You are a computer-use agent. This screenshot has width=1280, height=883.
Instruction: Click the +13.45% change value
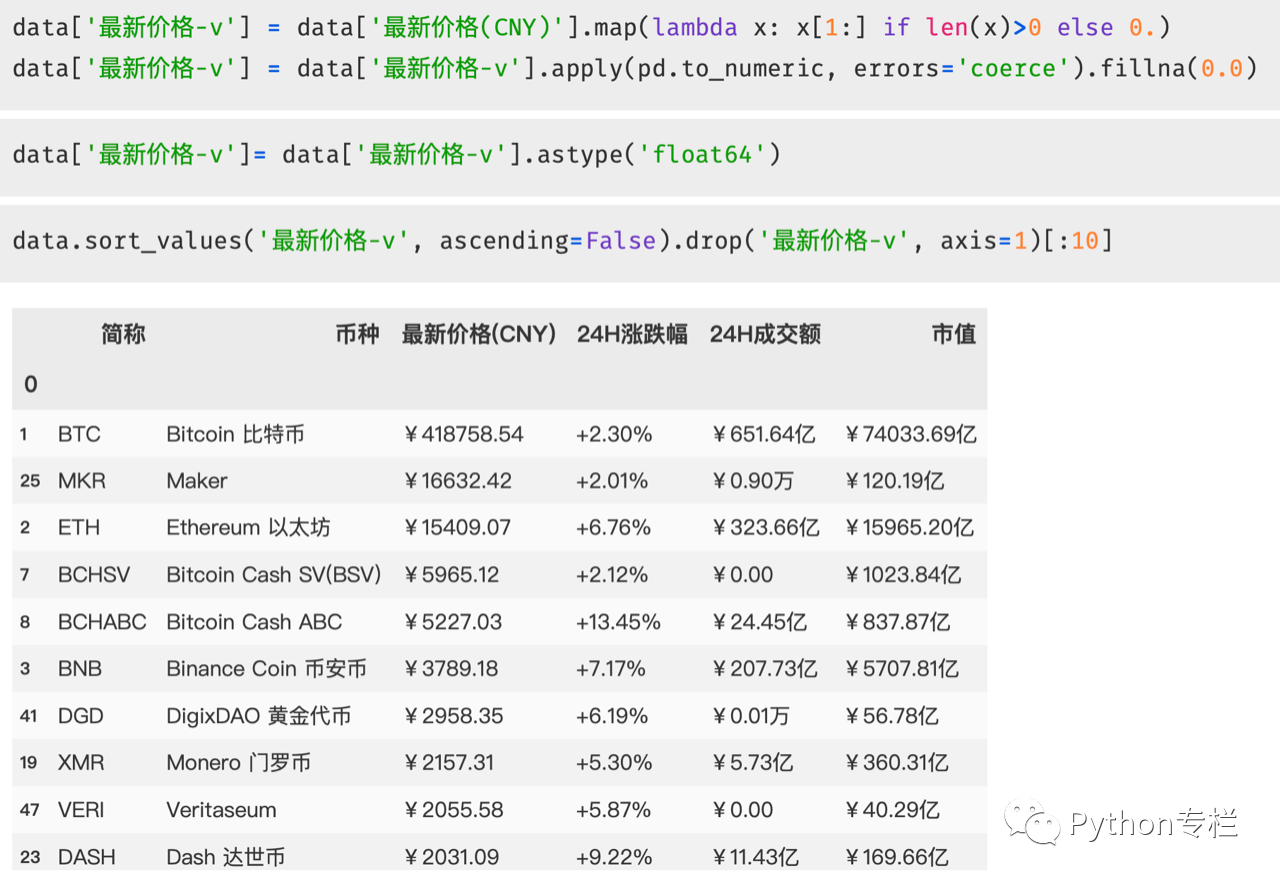point(618,622)
